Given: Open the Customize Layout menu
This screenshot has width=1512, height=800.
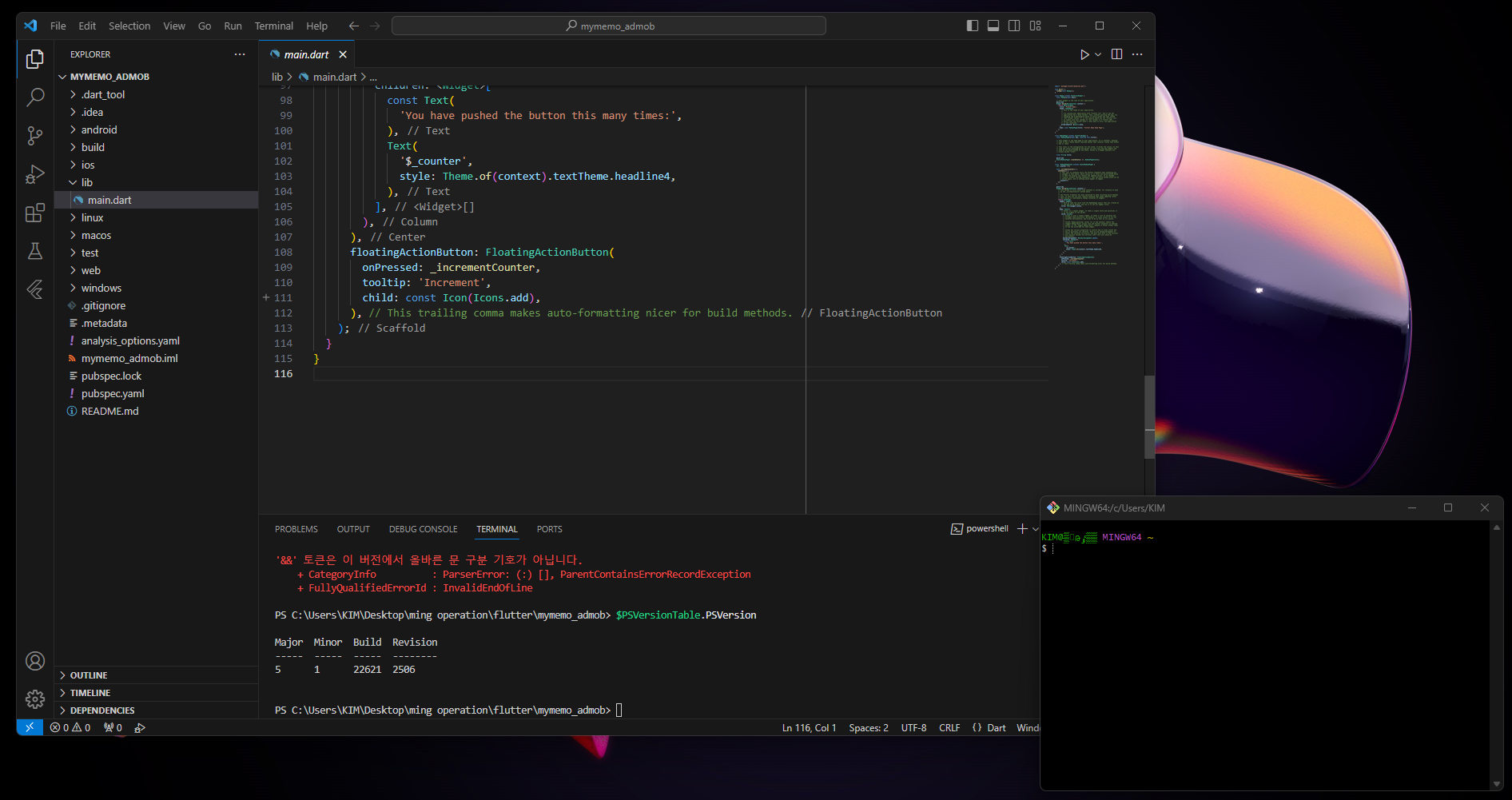Looking at the screenshot, I should (x=1036, y=26).
